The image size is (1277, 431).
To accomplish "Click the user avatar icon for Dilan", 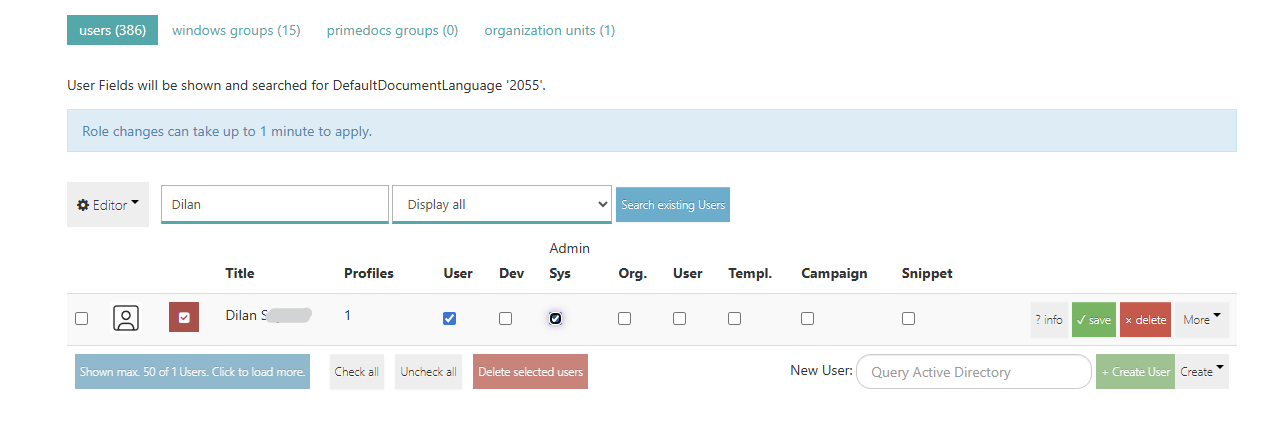I will pos(126,318).
